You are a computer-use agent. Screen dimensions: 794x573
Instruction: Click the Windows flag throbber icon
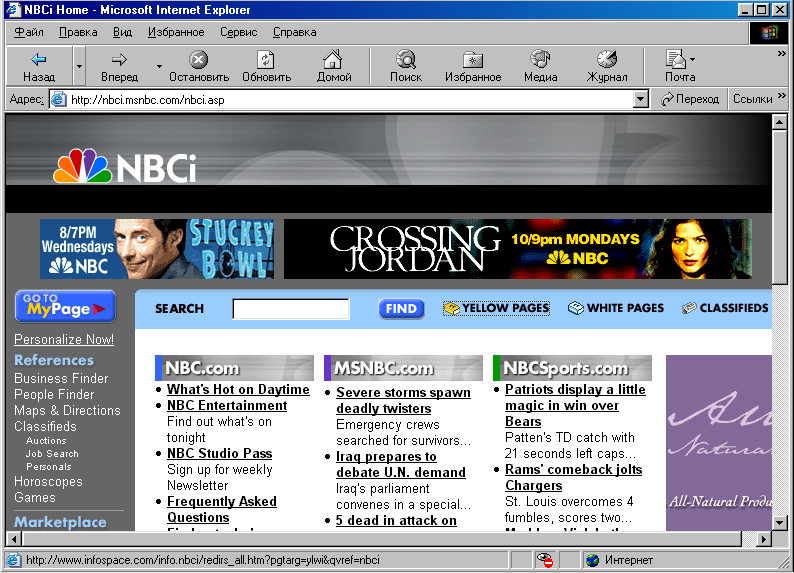[x=769, y=33]
